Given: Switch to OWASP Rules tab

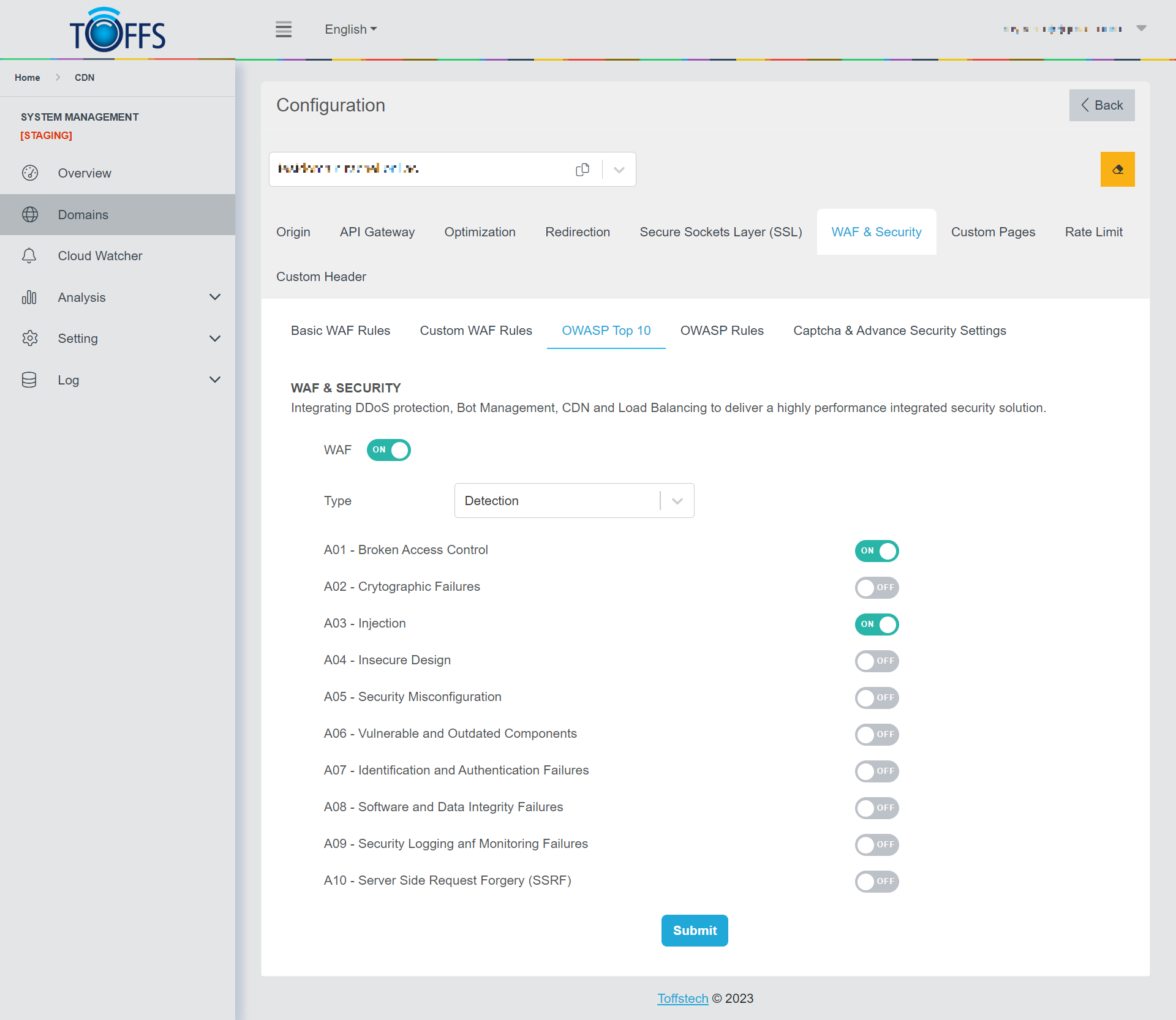Looking at the screenshot, I should pos(722,331).
